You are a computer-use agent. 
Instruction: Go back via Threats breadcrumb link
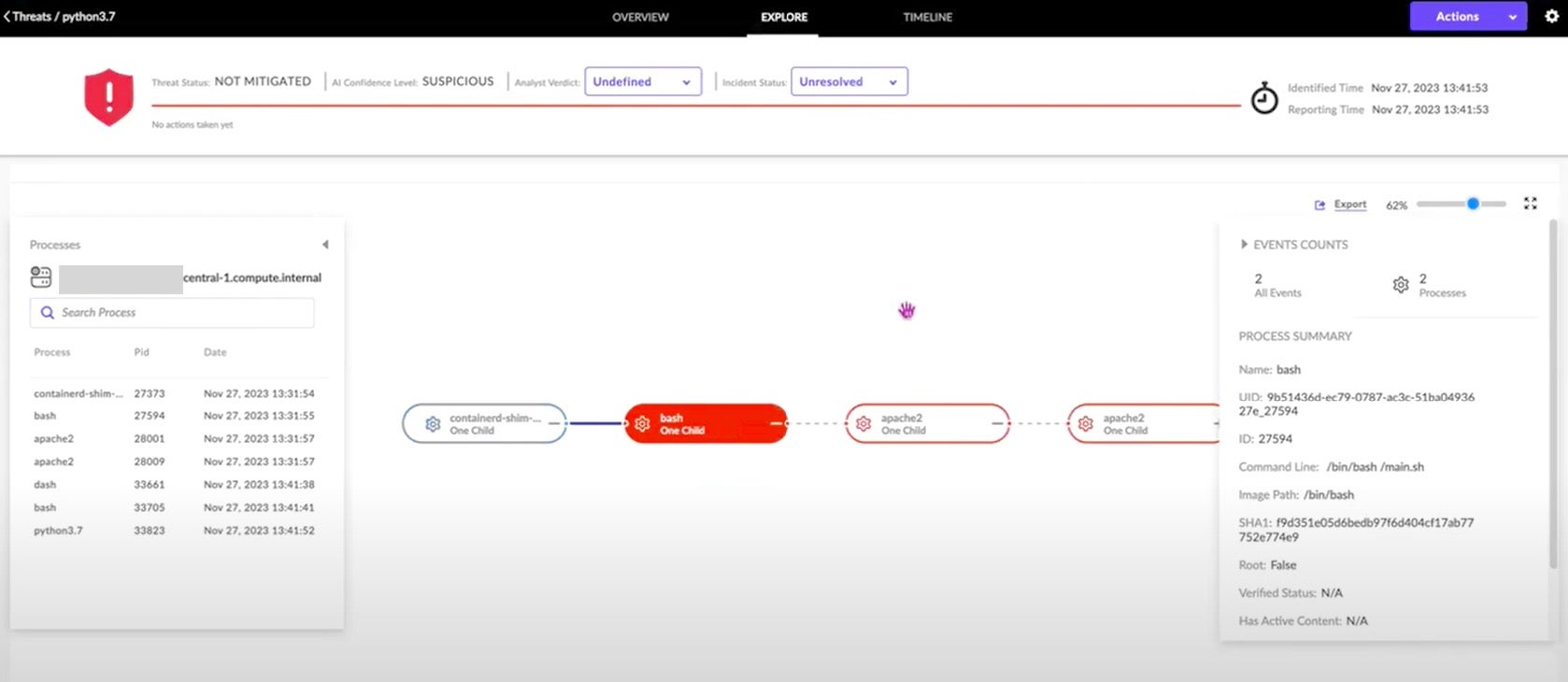point(31,16)
